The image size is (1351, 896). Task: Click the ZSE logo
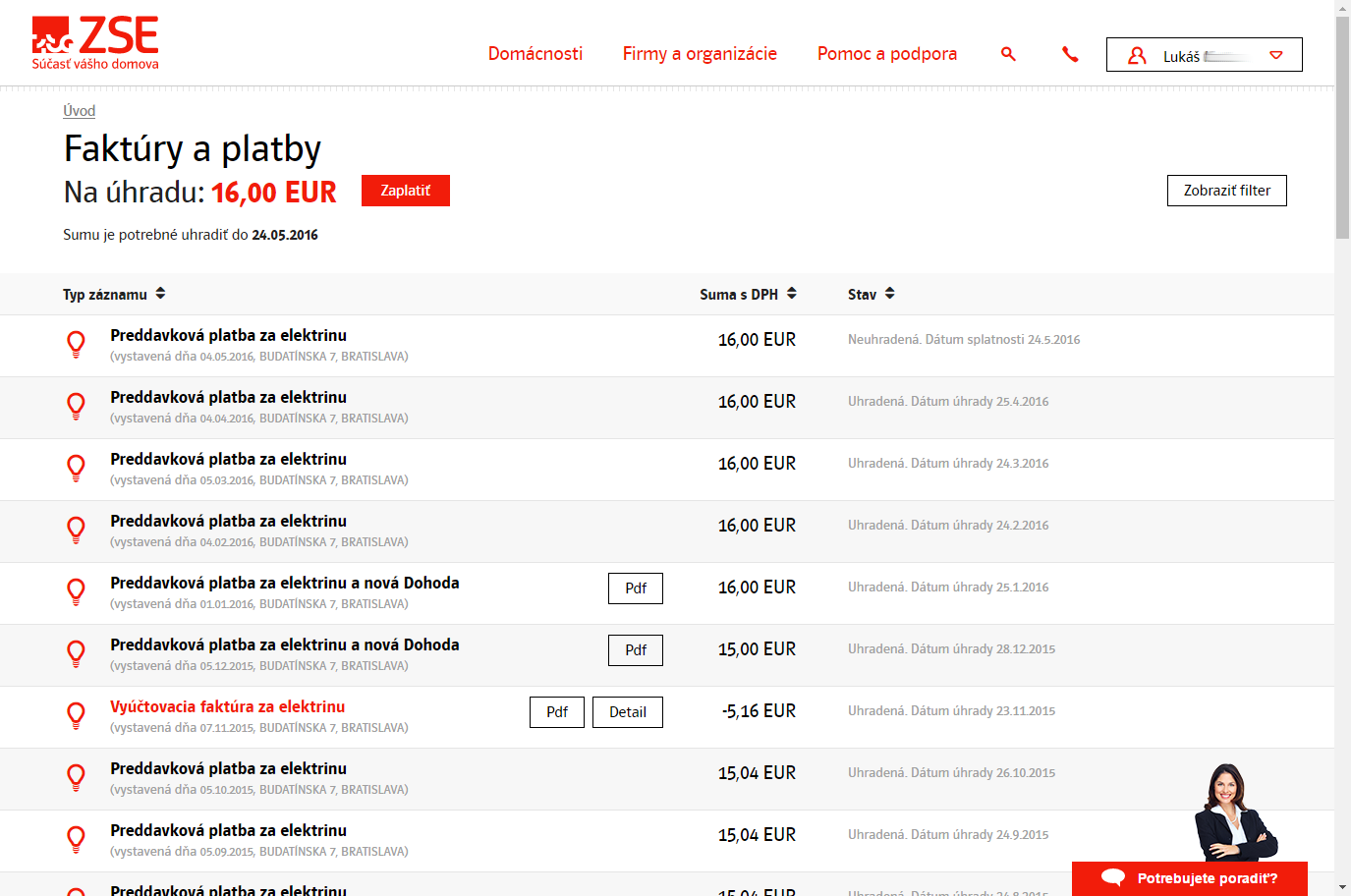coord(95,43)
